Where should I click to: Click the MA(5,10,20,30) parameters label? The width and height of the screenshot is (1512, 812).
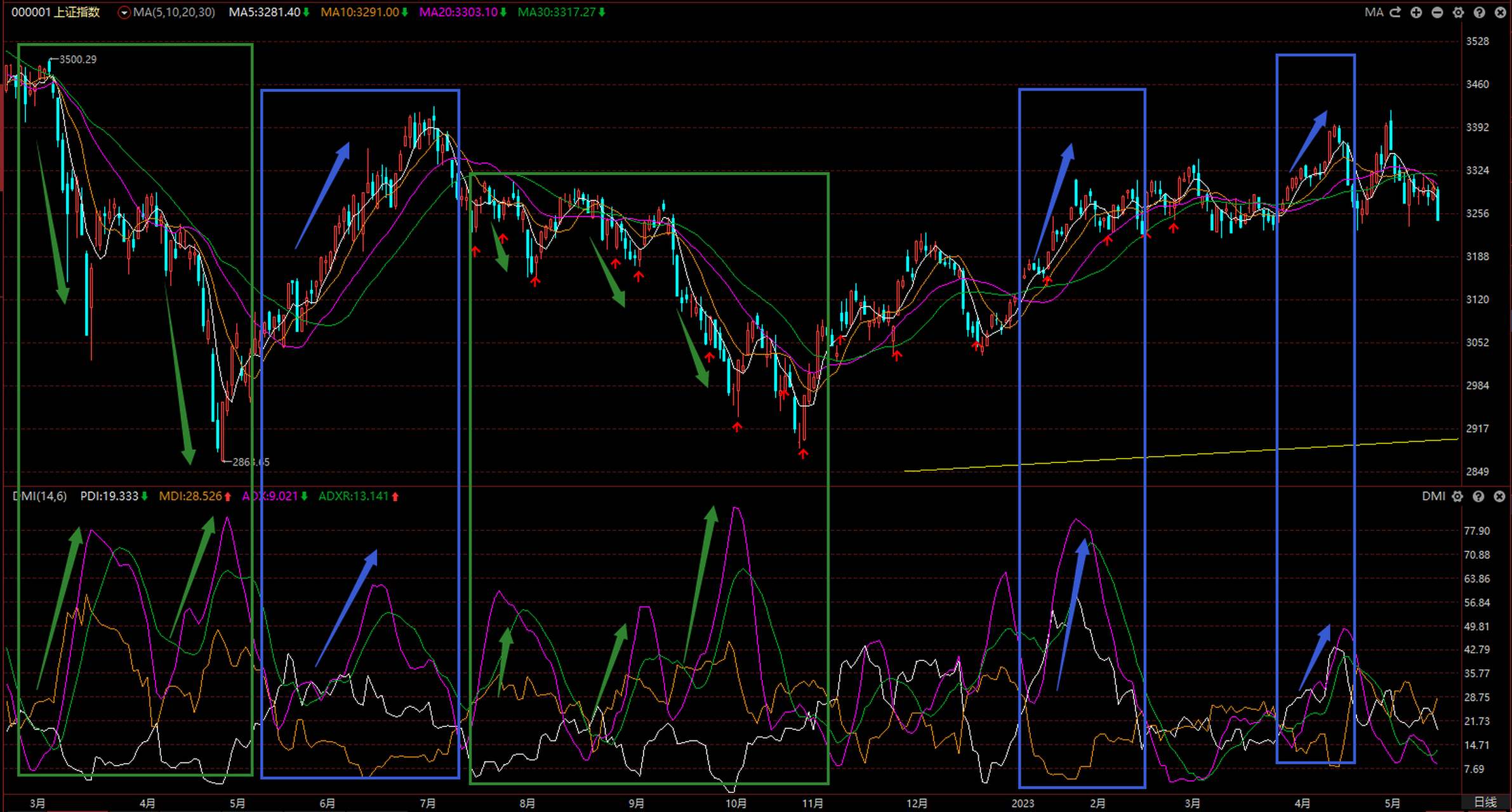[x=173, y=12]
